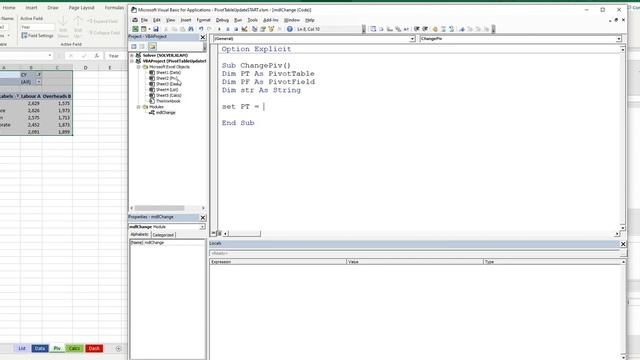Viewport: 640px width, 360px height.
Task: Click blue Help question mark icon
Action: coord(289,29)
